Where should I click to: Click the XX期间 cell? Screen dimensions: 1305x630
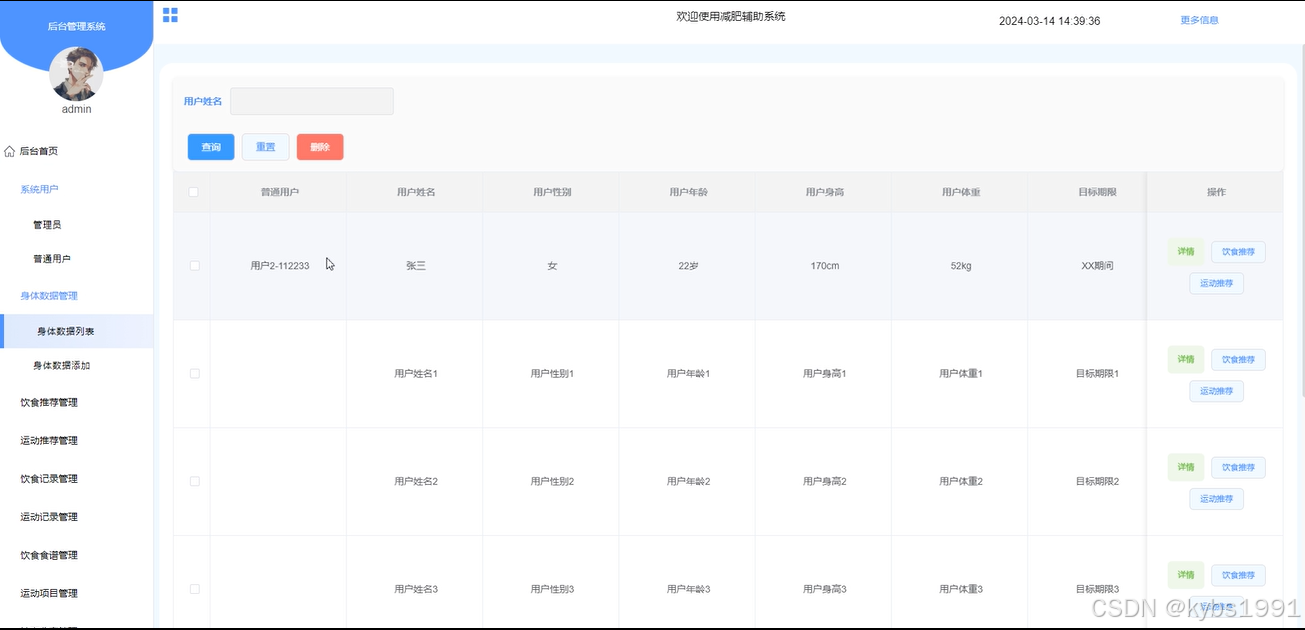[1097, 266]
